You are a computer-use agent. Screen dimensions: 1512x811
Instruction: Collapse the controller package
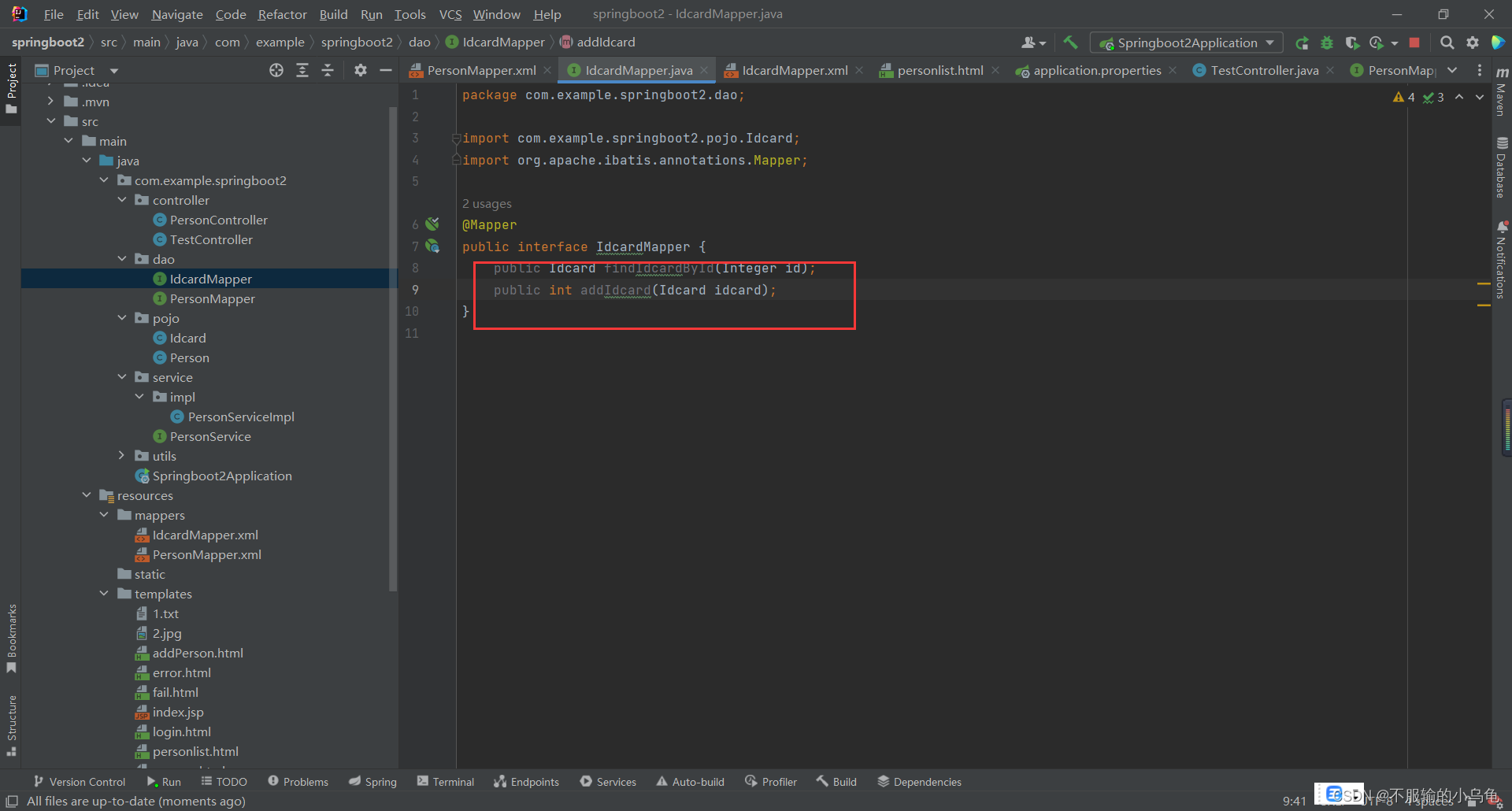pyautogui.click(x=122, y=199)
